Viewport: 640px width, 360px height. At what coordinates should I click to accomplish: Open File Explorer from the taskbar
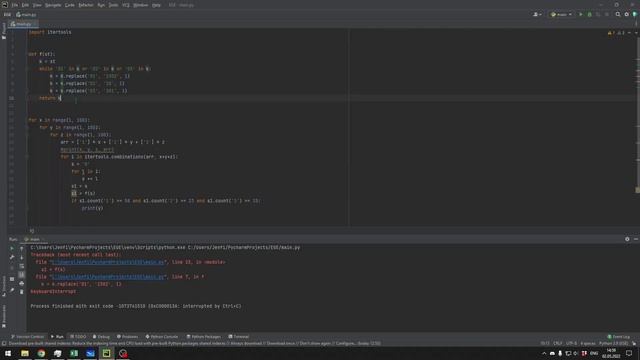[25, 353]
